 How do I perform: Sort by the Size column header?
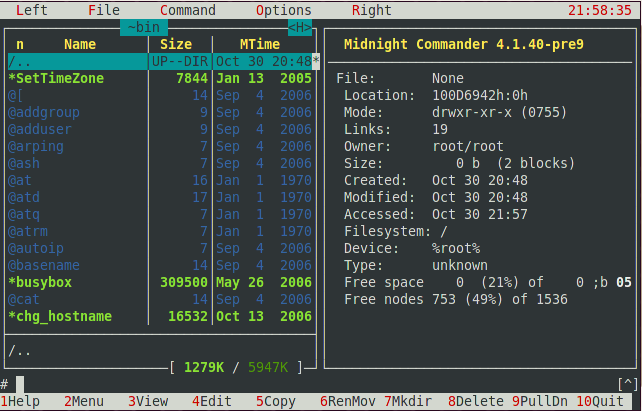(x=176, y=44)
